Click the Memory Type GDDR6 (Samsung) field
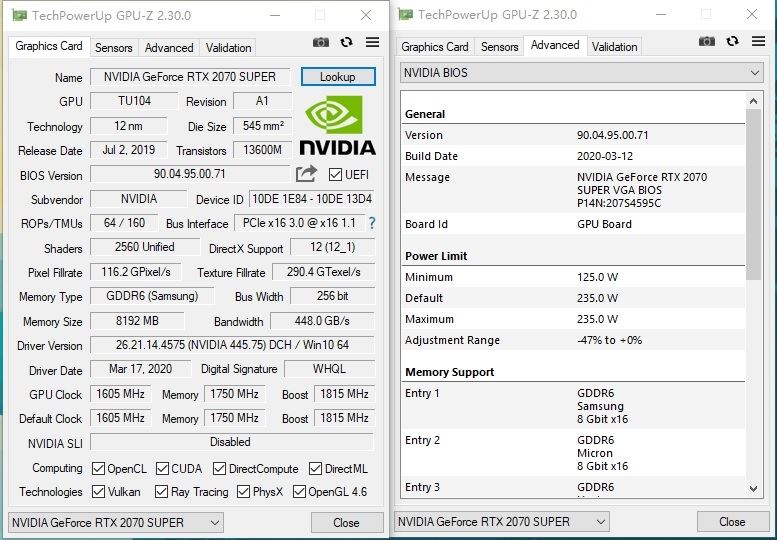The image size is (777, 540). click(x=152, y=296)
